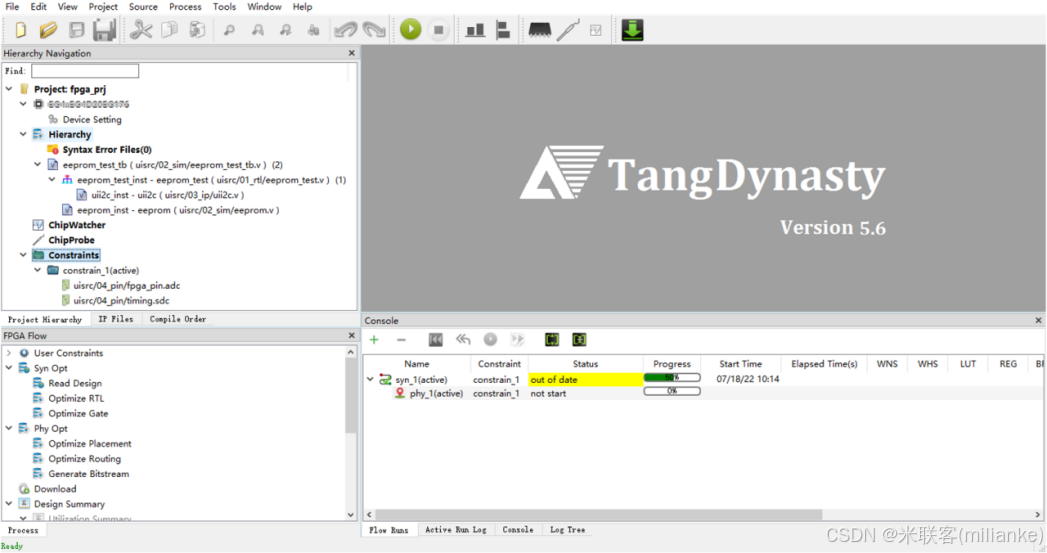Image resolution: width=1047 pixels, height=553 pixels.
Task: Collapse the syn_1(active) run row
Action: pos(370,379)
